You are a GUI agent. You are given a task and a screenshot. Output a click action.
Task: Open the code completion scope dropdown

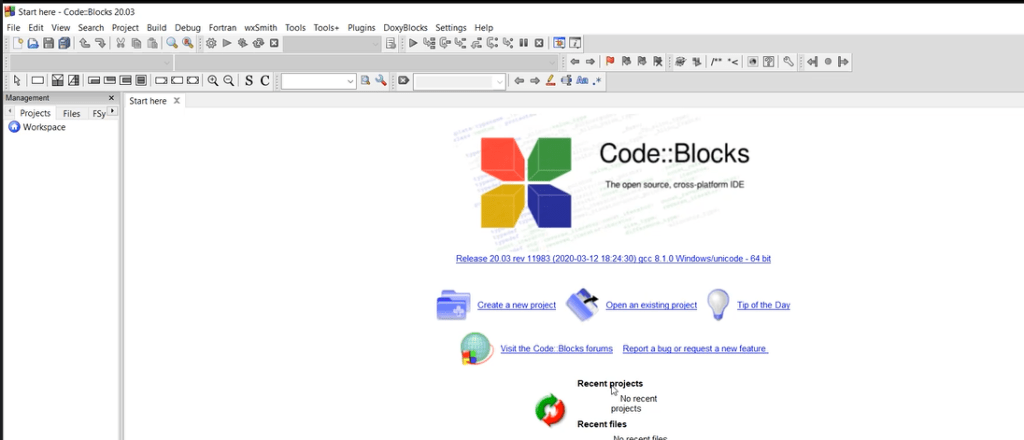[x=91, y=62]
